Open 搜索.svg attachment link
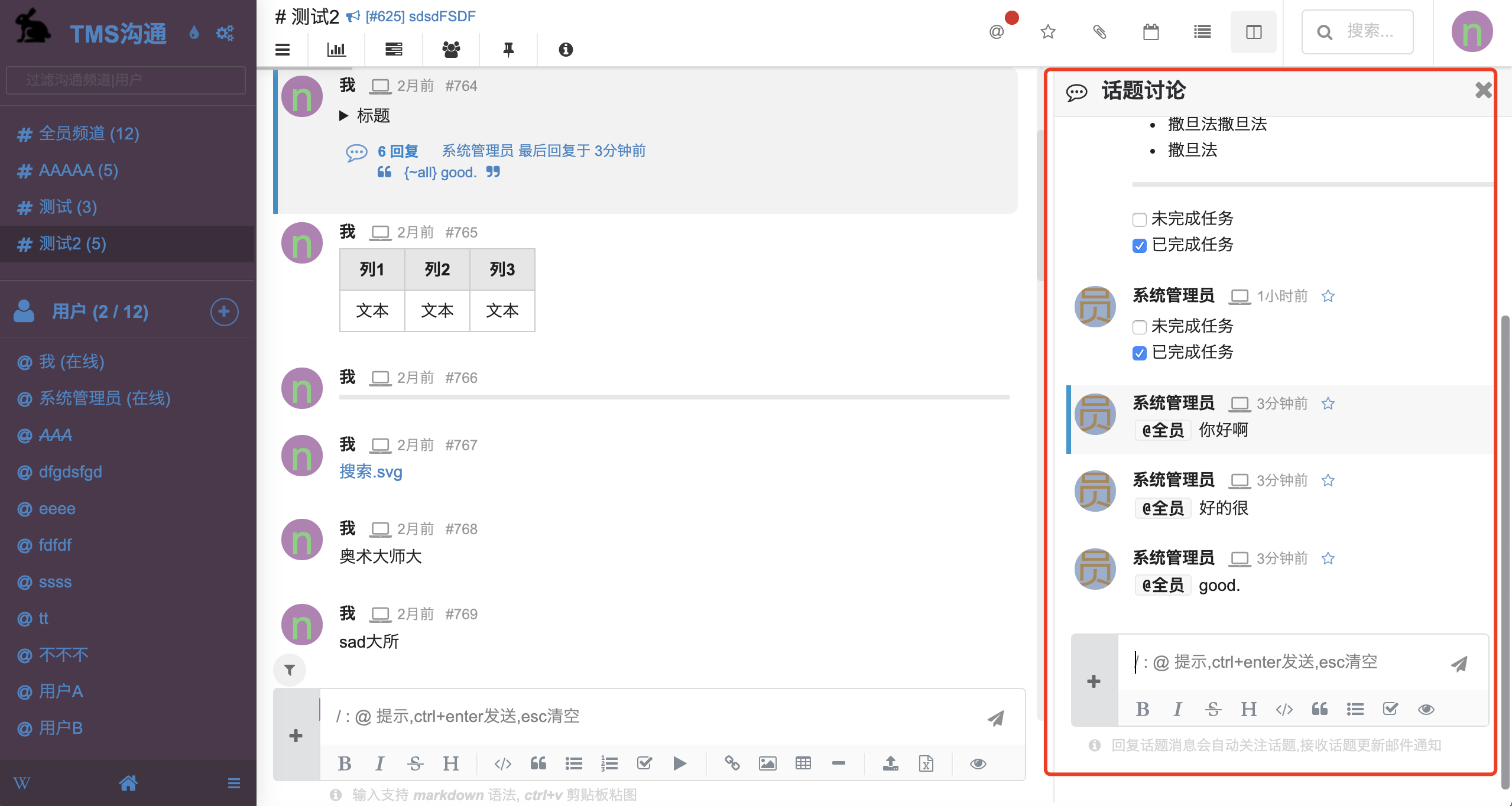1512x806 pixels. coord(371,472)
